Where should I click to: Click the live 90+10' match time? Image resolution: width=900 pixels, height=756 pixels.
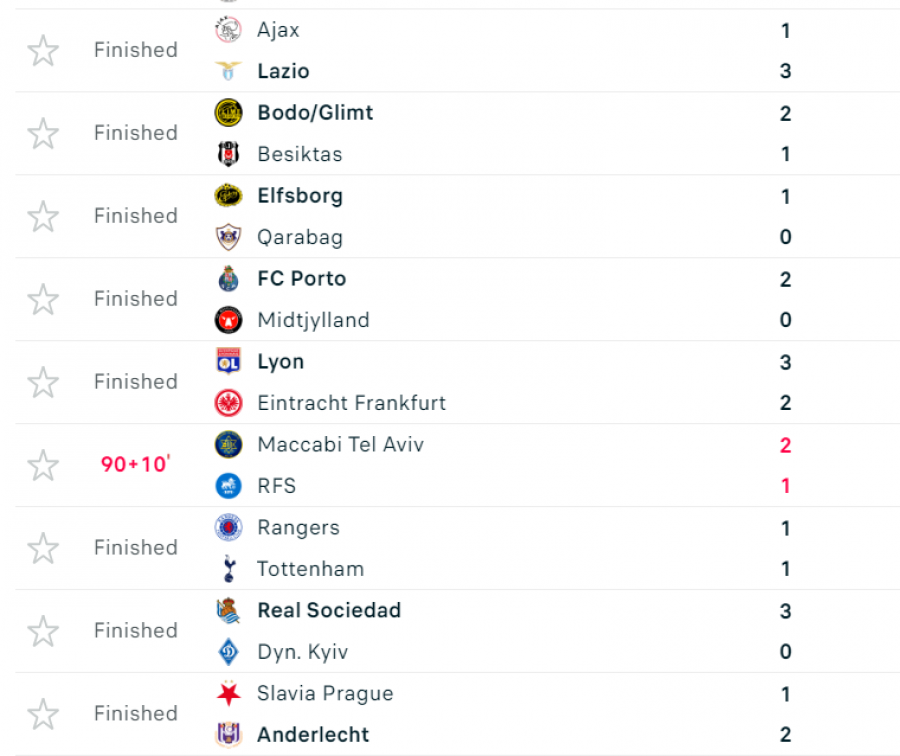[x=135, y=464]
